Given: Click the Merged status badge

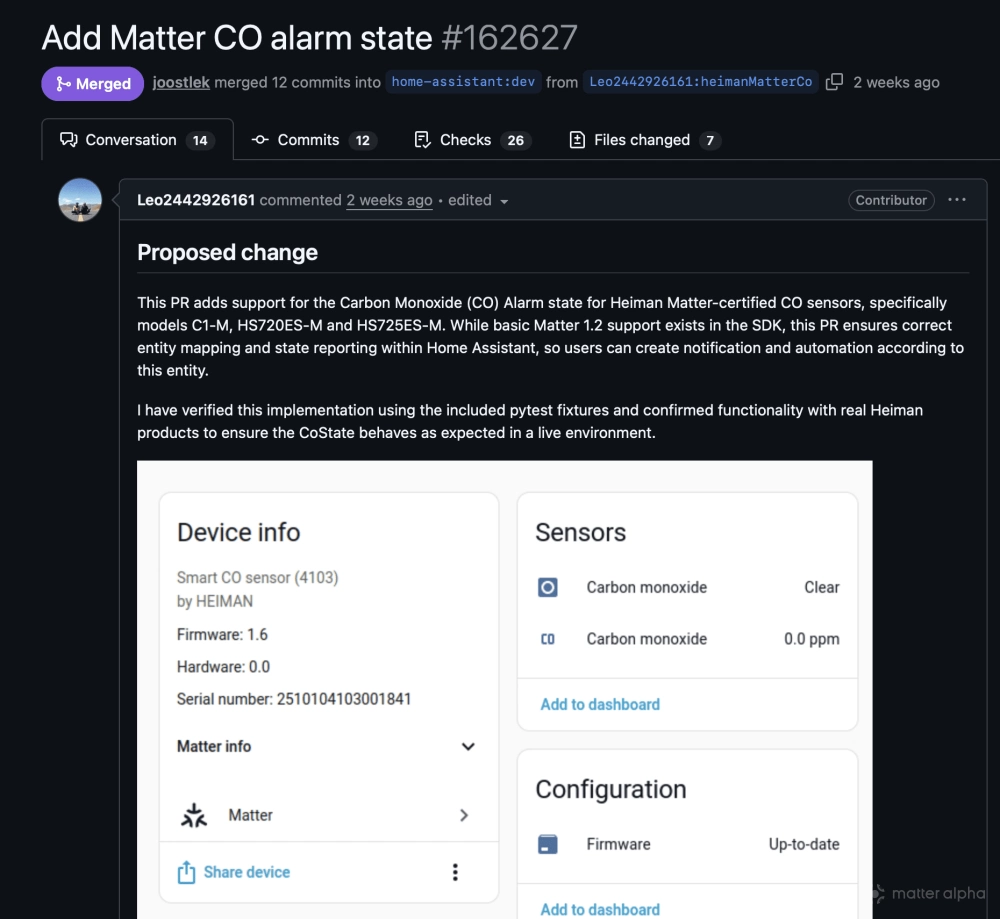Looking at the screenshot, I should pos(94,83).
